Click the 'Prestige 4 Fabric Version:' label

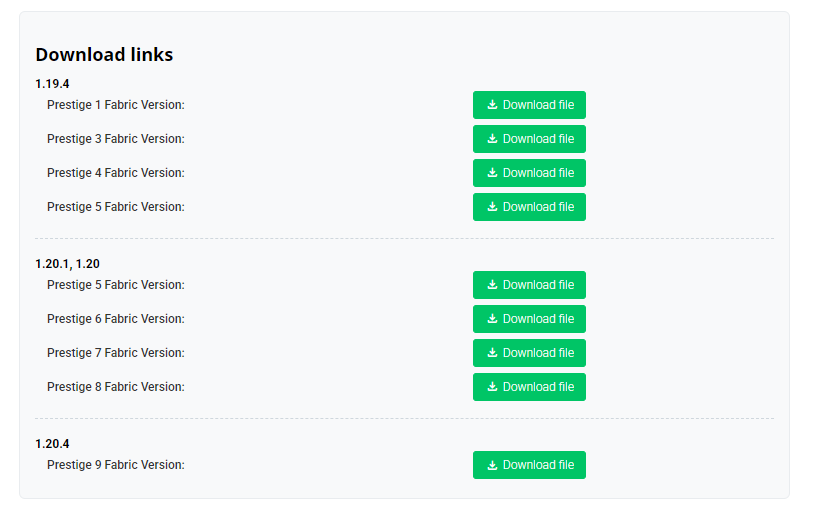tap(116, 173)
